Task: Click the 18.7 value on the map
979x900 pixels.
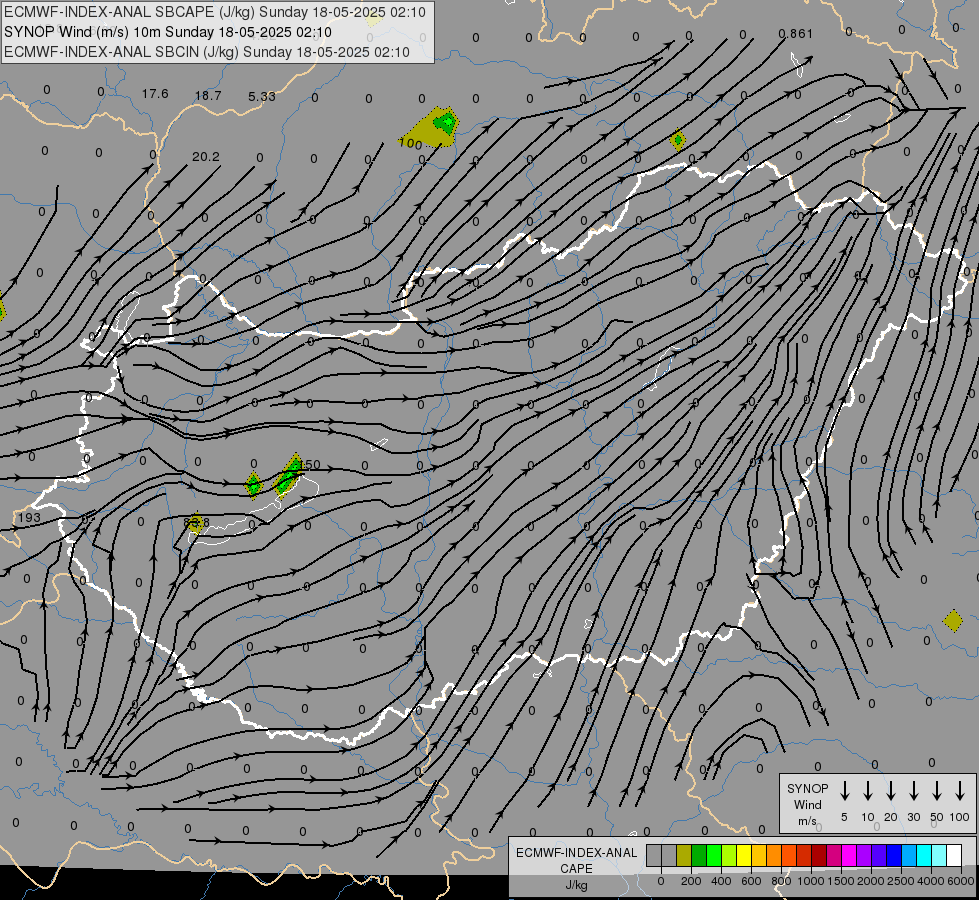Action: (x=208, y=96)
